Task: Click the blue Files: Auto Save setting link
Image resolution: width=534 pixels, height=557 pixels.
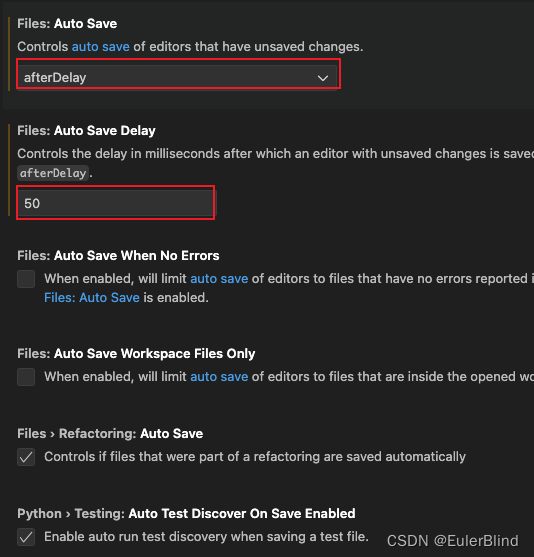Action: pos(92,298)
